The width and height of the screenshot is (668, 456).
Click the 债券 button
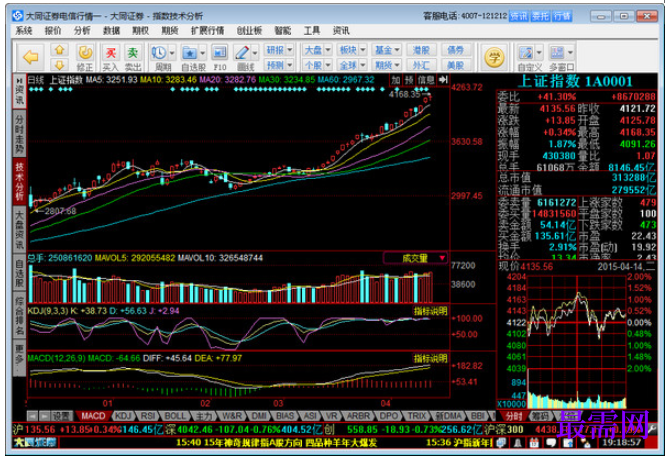(455, 50)
